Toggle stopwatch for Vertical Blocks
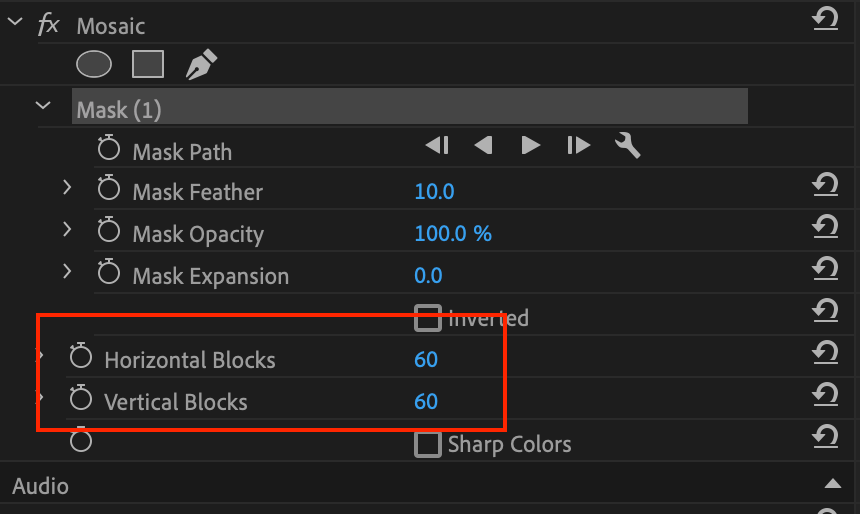860x514 pixels. (81, 401)
